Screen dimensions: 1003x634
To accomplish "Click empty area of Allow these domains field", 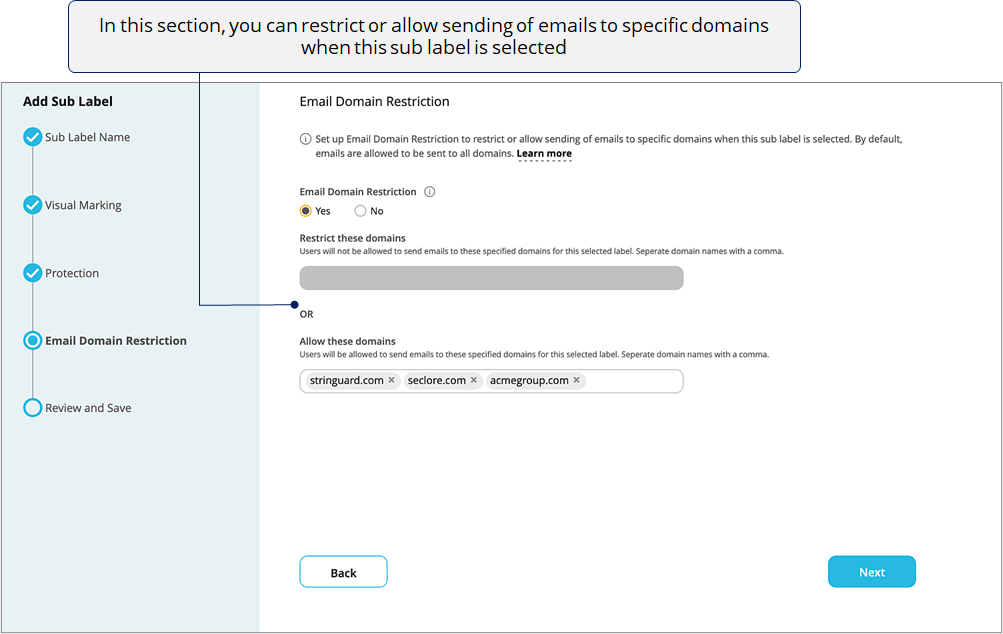I will click(x=633, y=381).
